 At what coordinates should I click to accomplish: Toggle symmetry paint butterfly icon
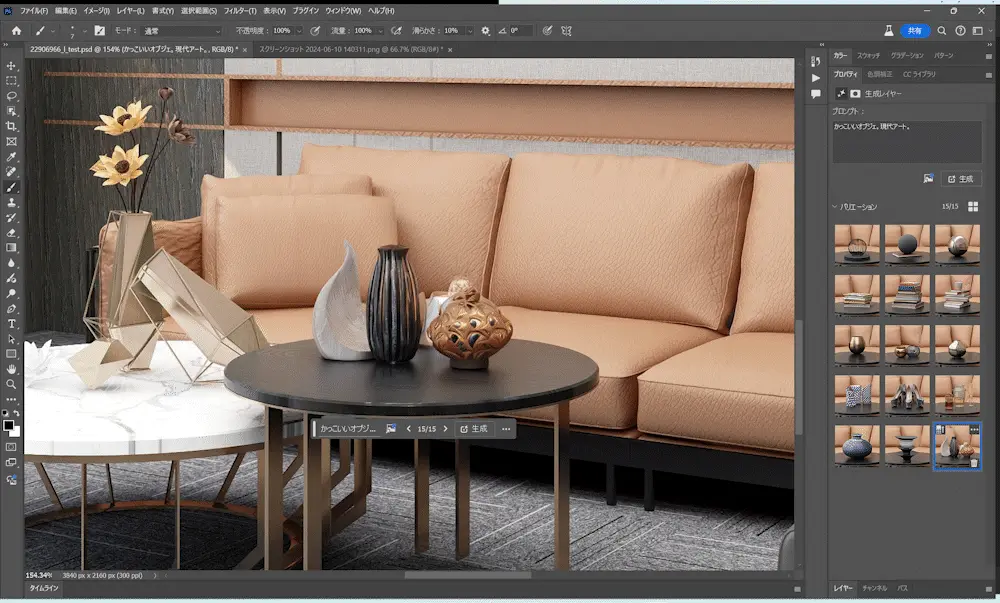[x=566, y=31]
